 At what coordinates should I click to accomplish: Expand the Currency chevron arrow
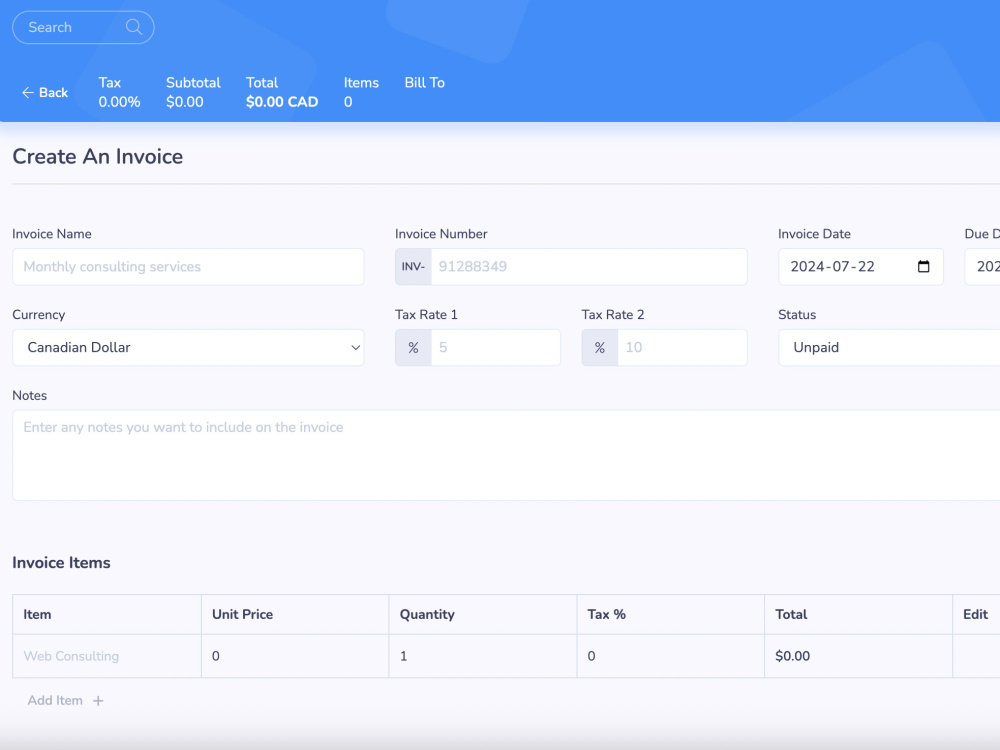[355, 348]
